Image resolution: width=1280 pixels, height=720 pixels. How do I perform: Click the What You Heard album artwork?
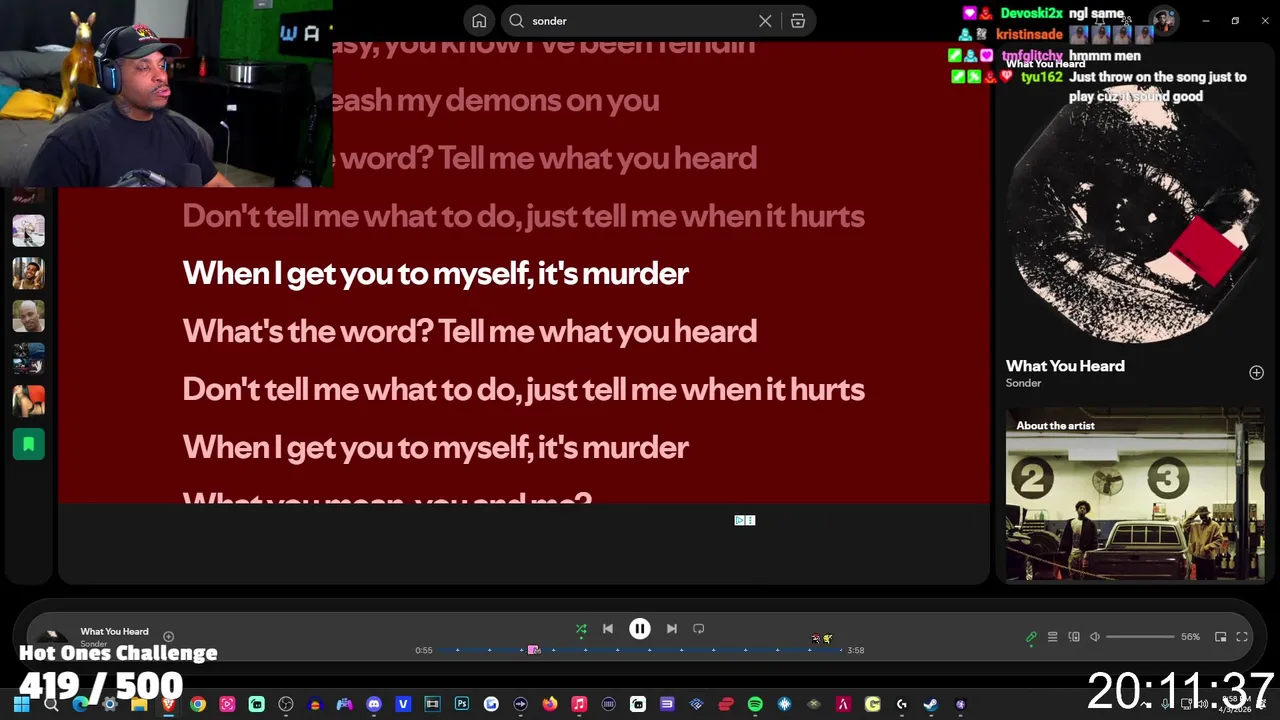[x=1135, y=215]
